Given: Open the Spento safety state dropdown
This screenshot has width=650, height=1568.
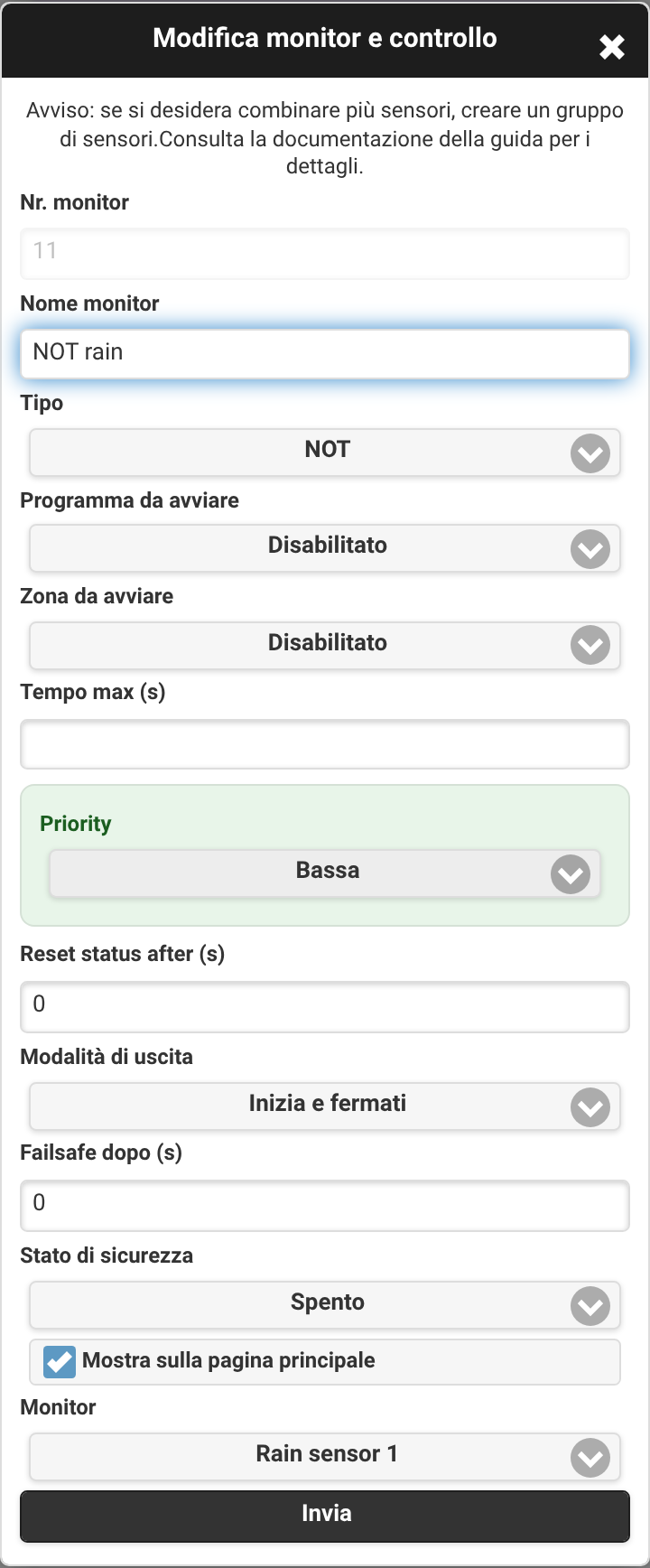Looking at the screenshot, I should 325,1304.
